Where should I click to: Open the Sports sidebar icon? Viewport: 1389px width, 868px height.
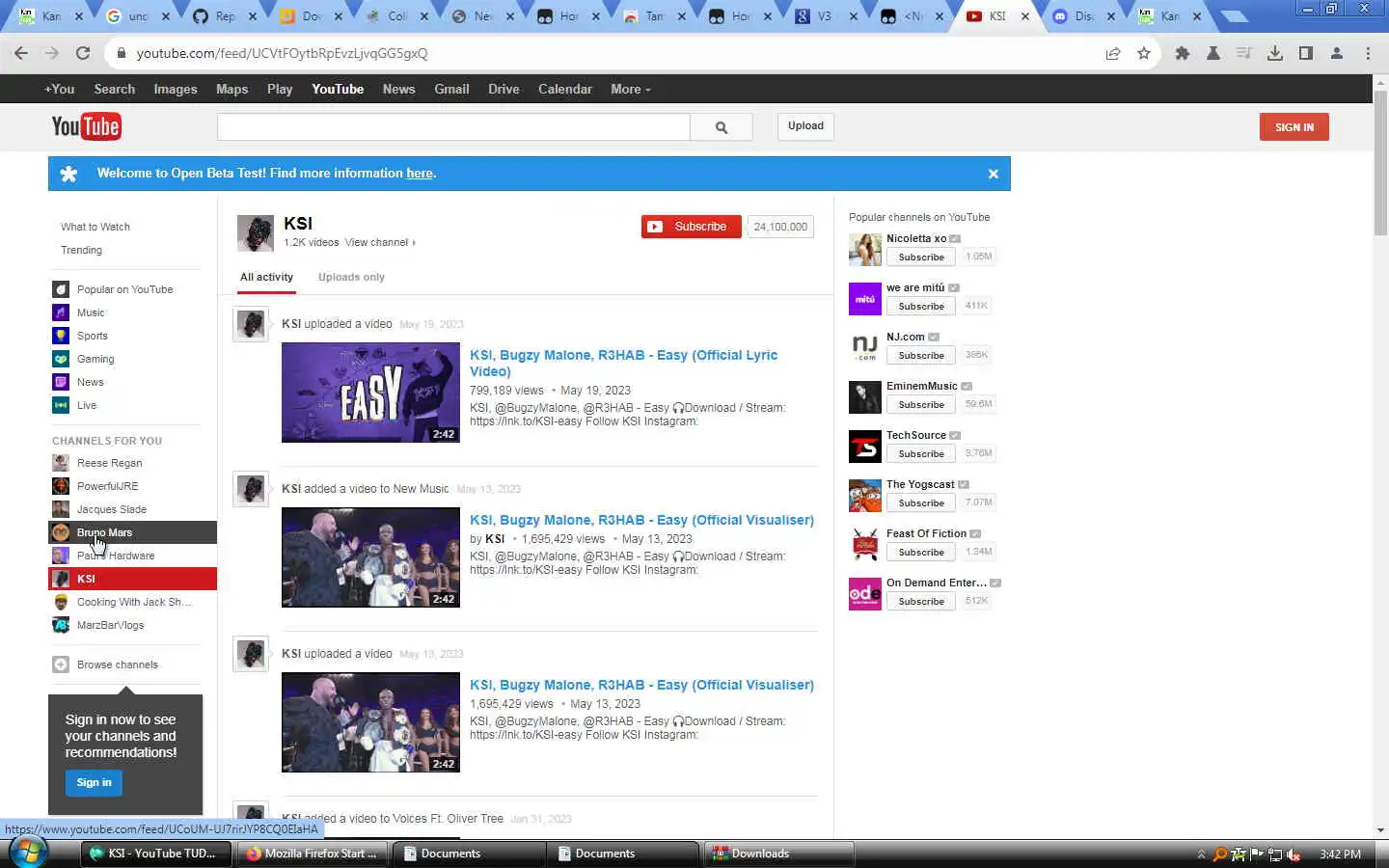click(61, 336)
